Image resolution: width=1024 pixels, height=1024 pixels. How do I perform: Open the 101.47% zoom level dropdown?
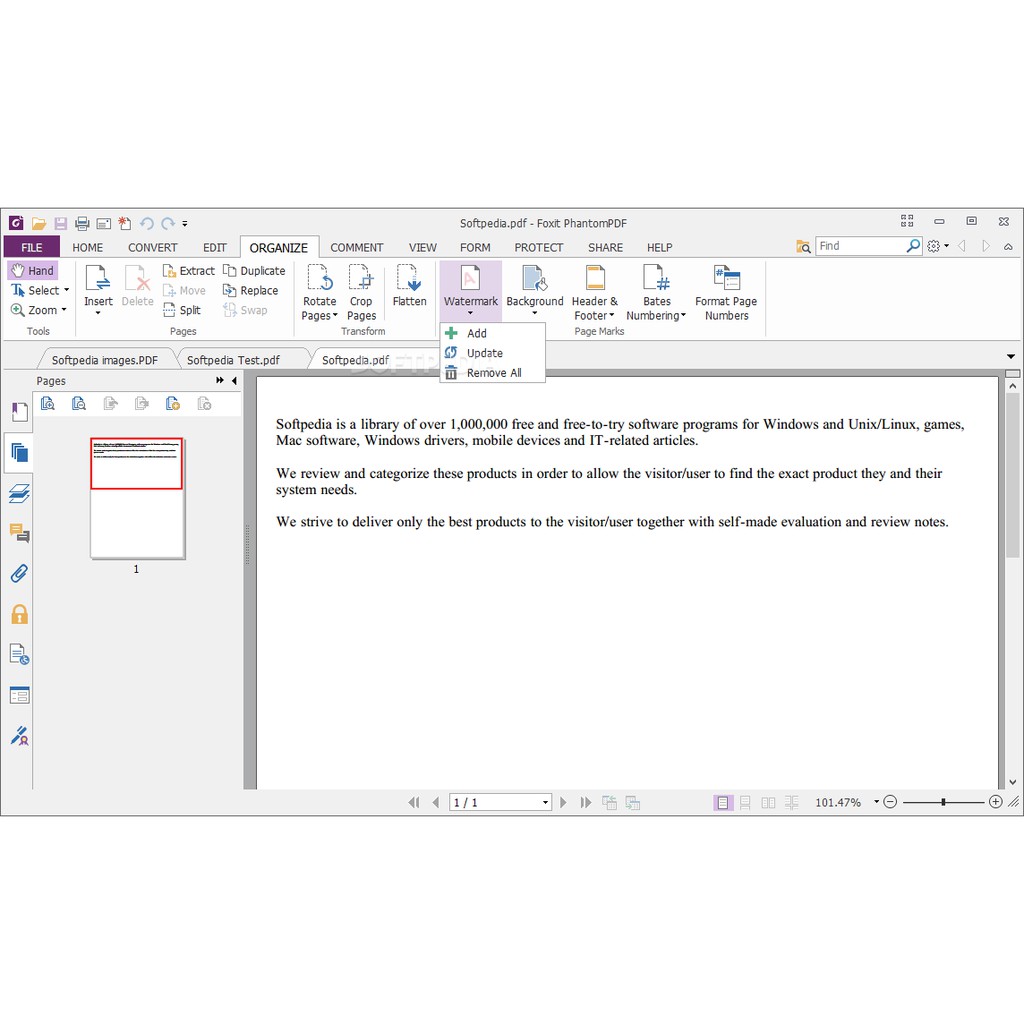[876, 802]
